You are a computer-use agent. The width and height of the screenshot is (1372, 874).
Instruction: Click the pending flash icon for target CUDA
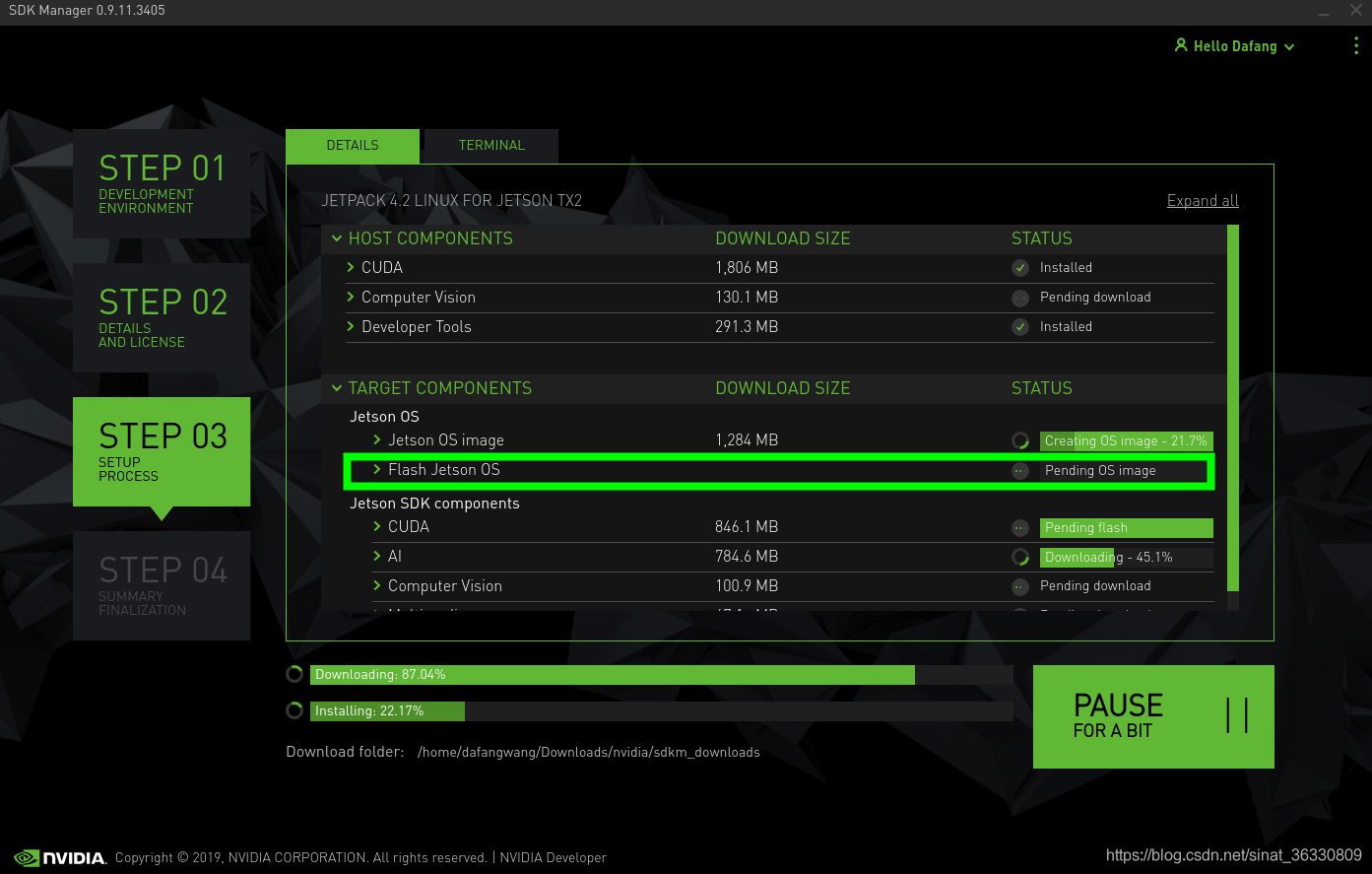pos(1020,528)
